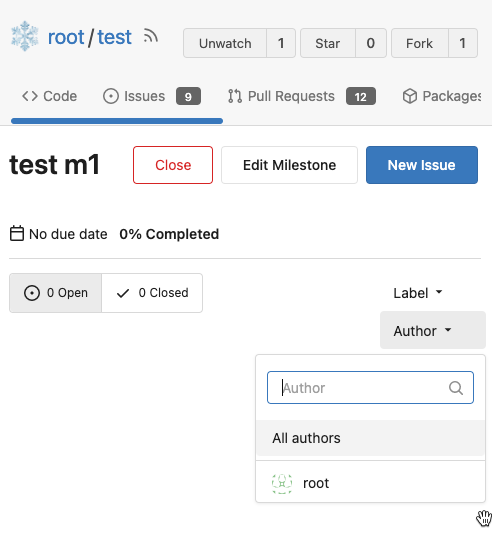This screenshot has height=550, width=492.
Task: Click the magnifier icon in Author search
Action: coord(456,388)
